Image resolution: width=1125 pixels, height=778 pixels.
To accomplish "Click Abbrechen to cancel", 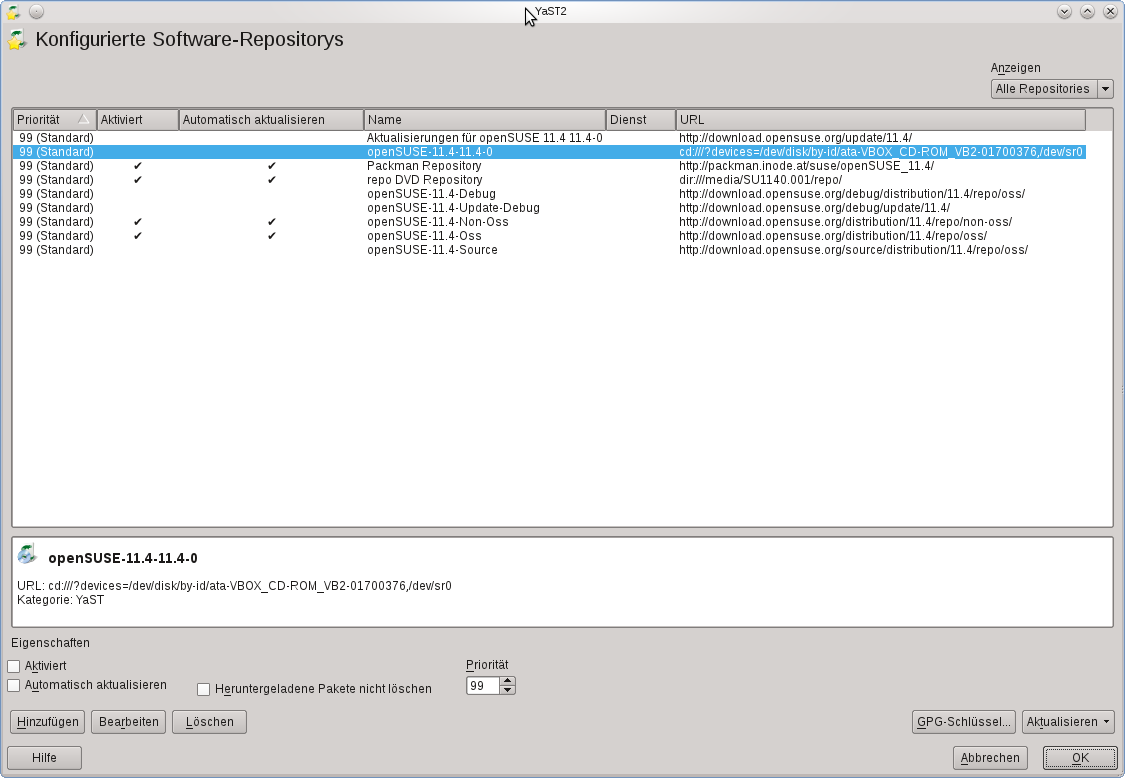I will (x=990, y=758).
